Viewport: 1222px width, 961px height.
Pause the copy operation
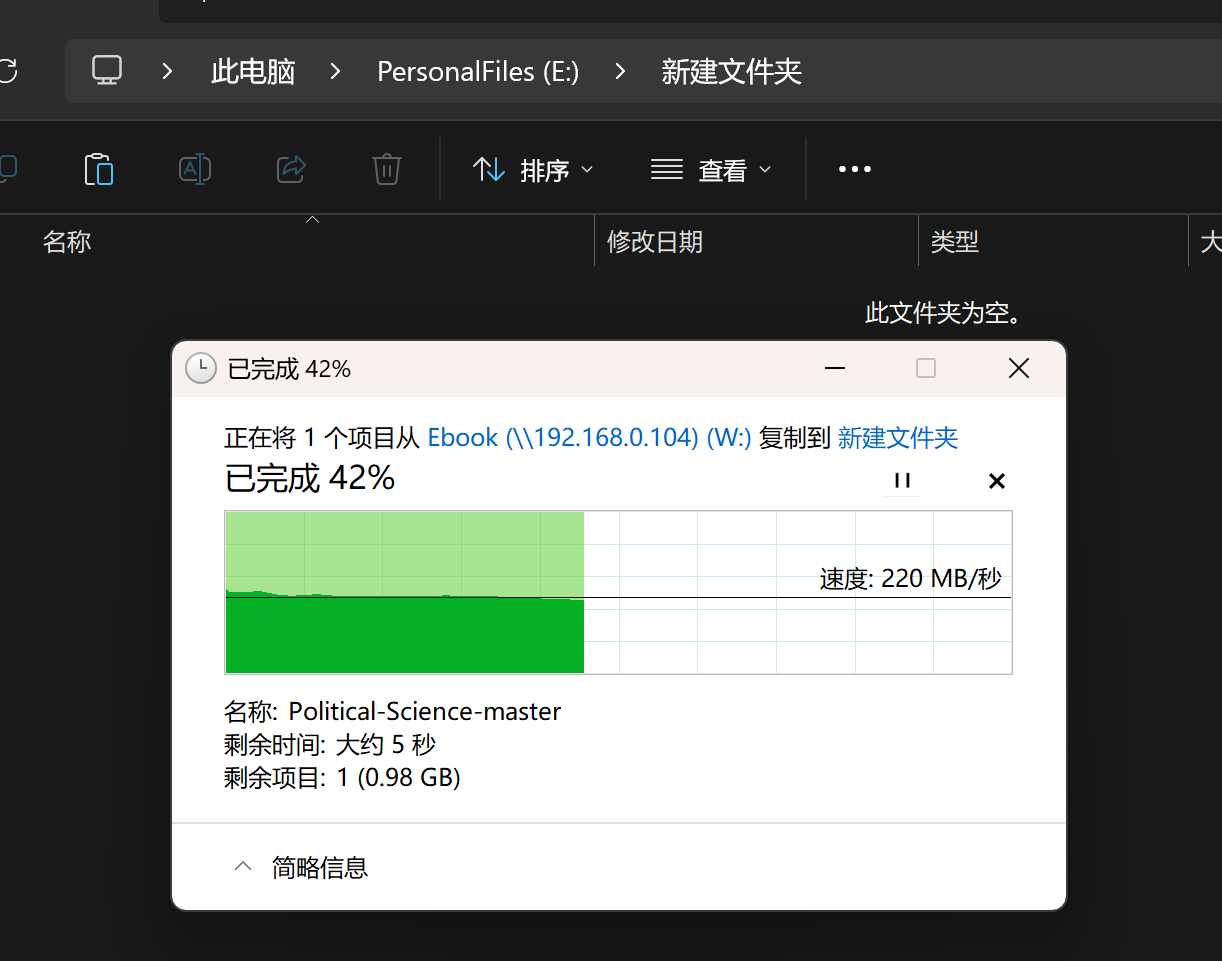903,481
